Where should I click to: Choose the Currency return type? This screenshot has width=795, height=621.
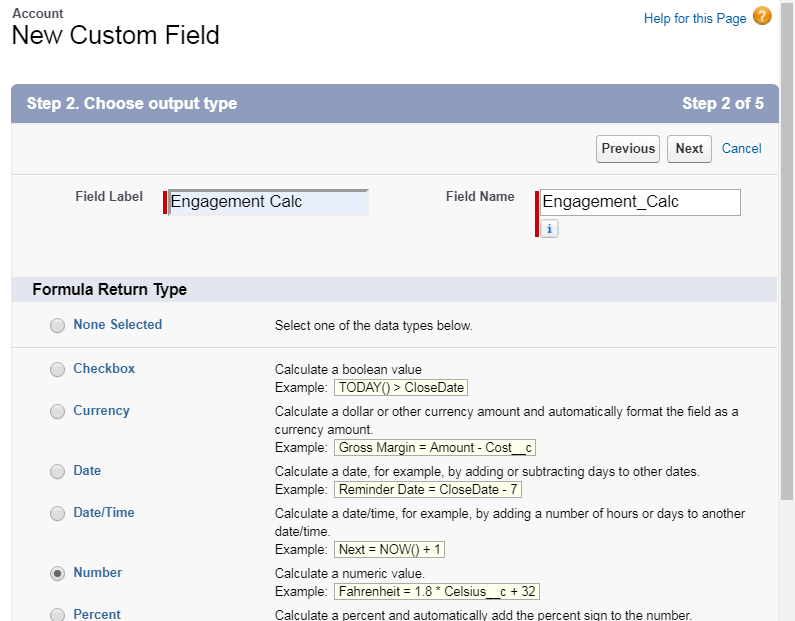57,412
